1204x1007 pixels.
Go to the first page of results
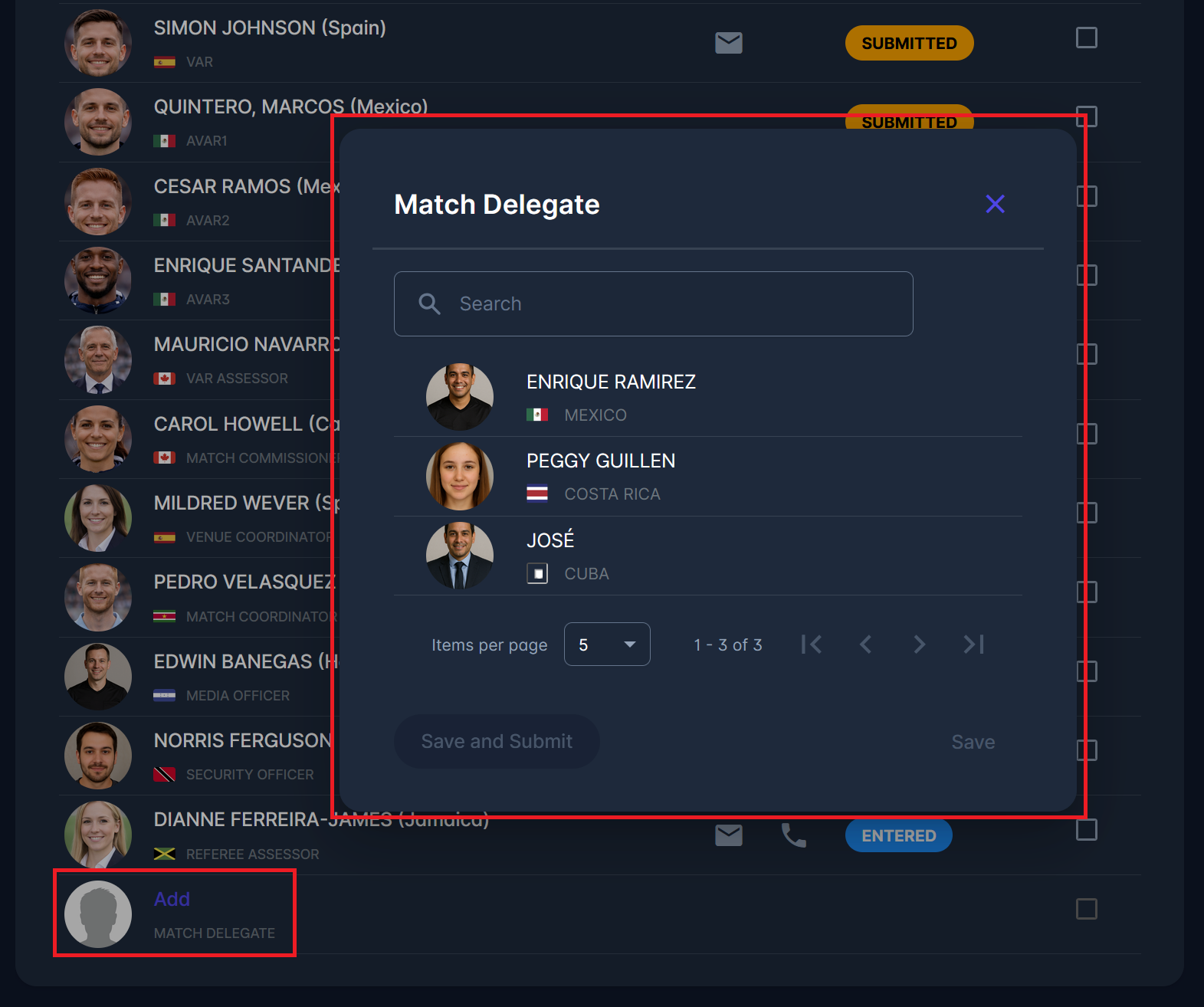812,645
